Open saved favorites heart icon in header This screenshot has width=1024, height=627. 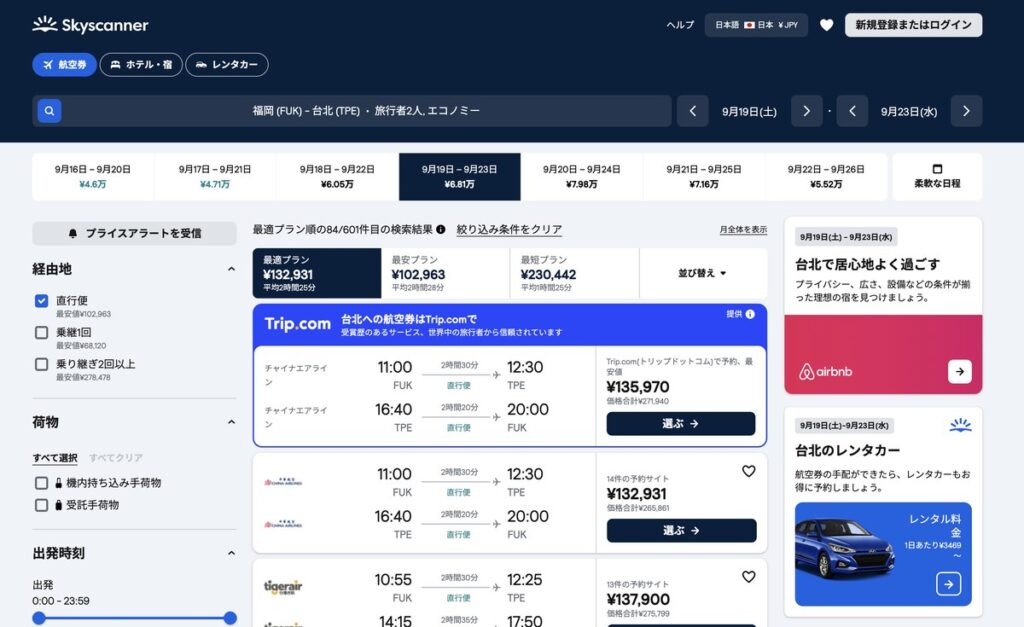(x=826, y=25)
